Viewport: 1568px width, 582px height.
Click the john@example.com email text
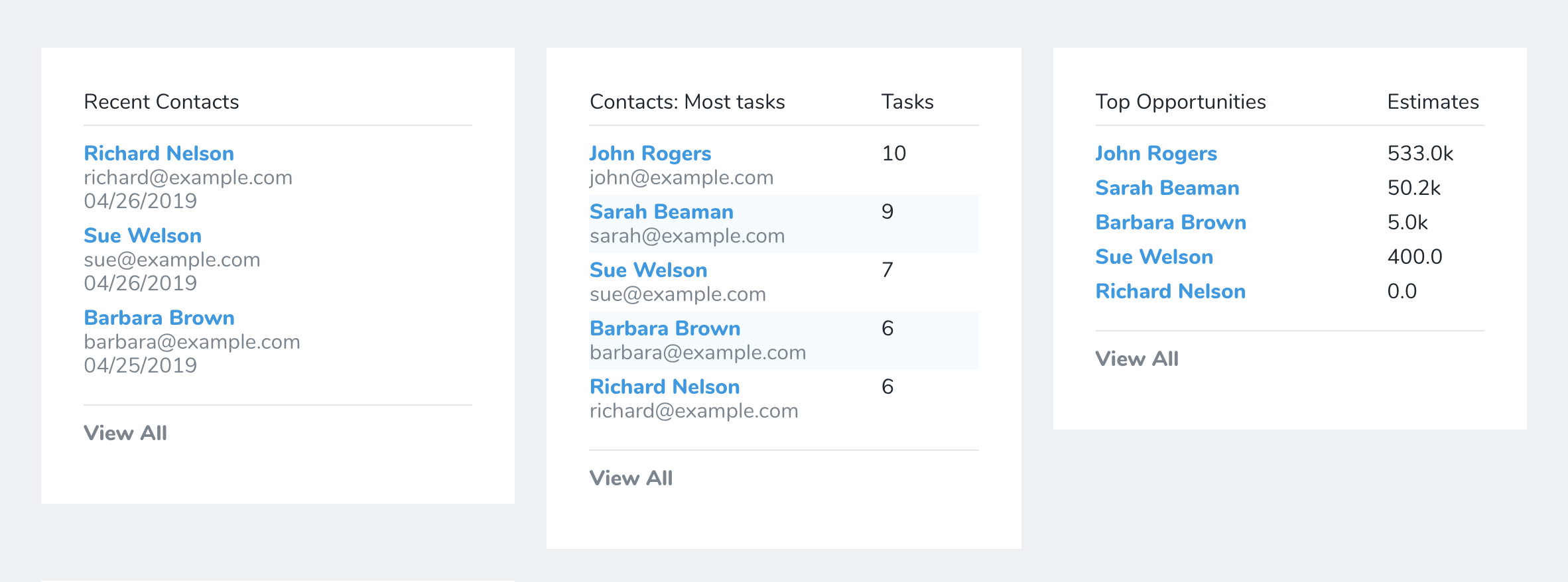pos(681,178)
